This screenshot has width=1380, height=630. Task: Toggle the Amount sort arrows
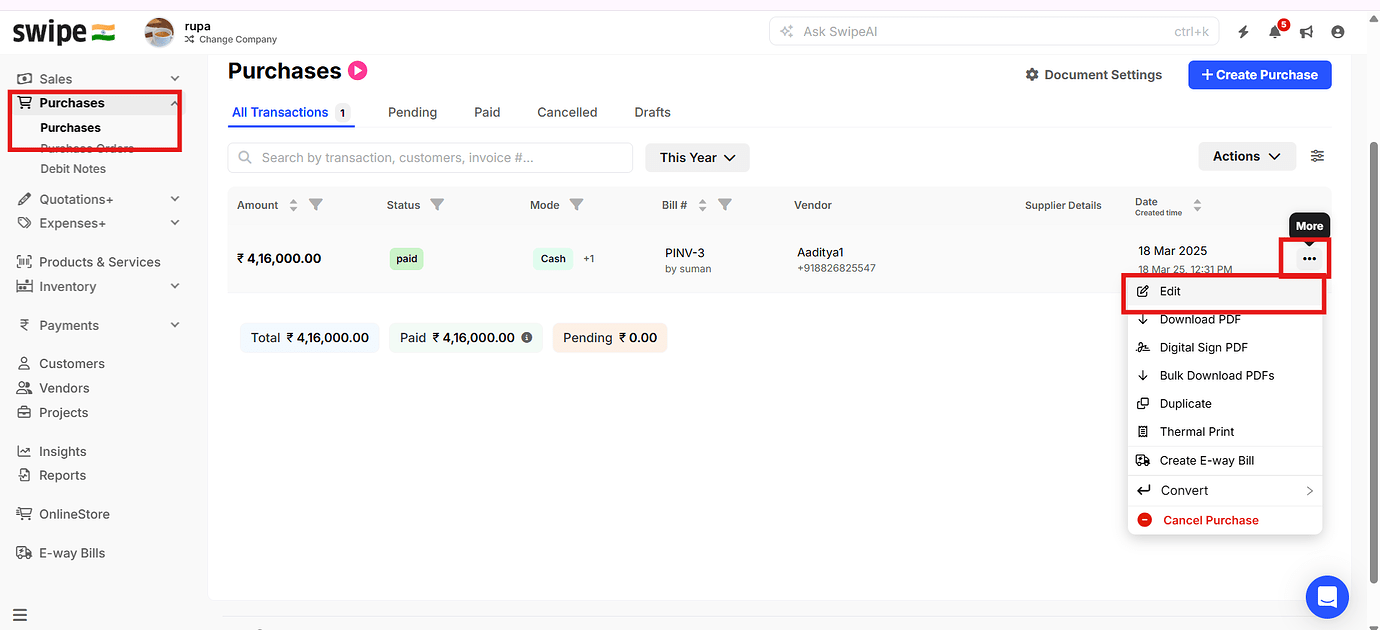(x=293, y=204)
